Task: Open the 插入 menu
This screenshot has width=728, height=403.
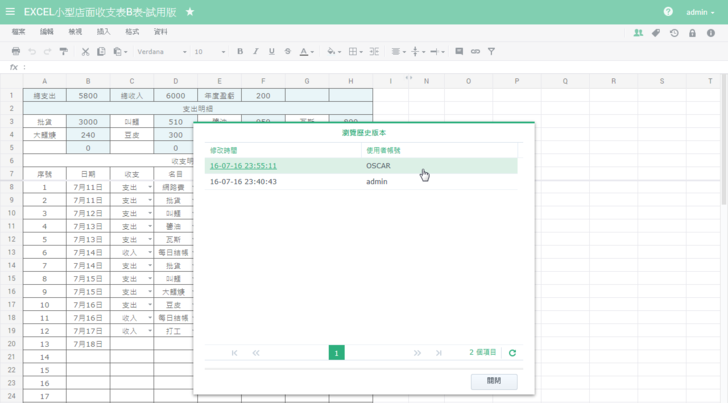Action: tap(104, 32)
